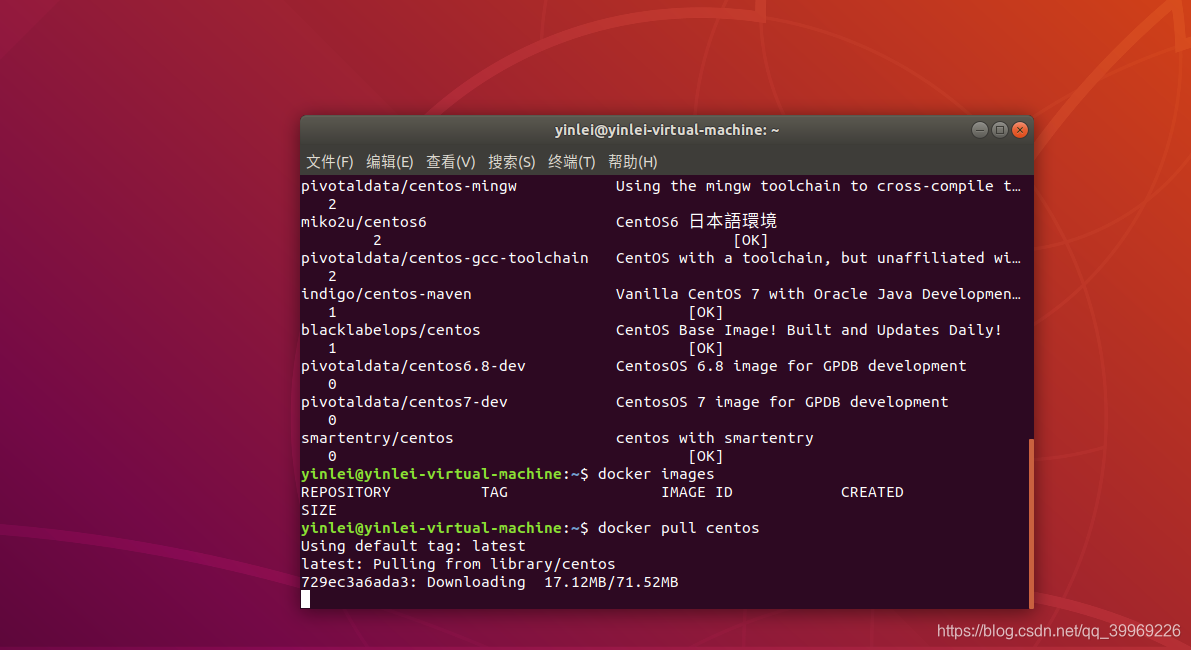Viewport: 1191px width, 650px height.
Task: Click 'Vanilla CentOS 7 with Oracle Java' description
Action: [819, 294]
